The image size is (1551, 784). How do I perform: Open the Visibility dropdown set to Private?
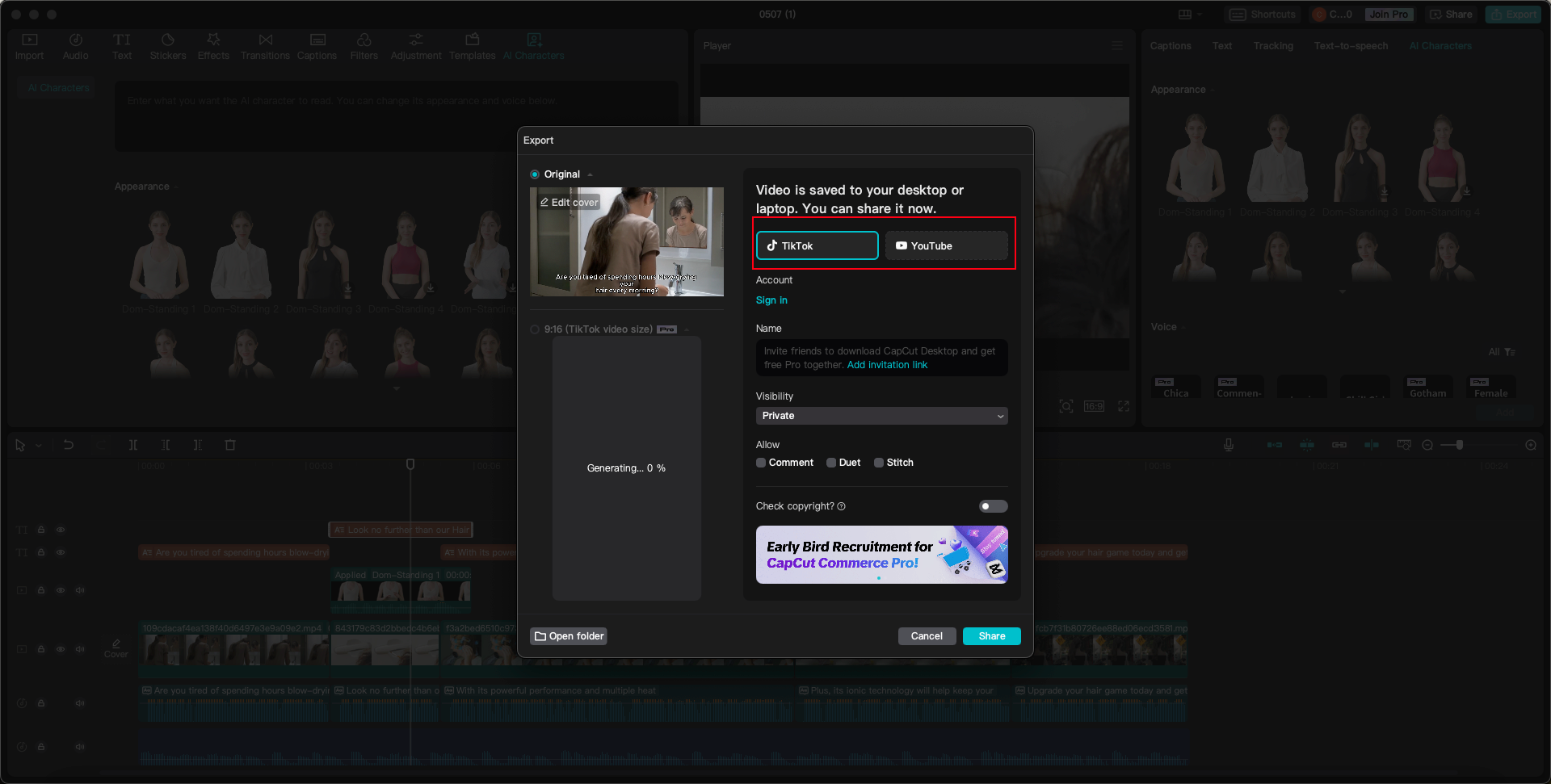[881, 416]
